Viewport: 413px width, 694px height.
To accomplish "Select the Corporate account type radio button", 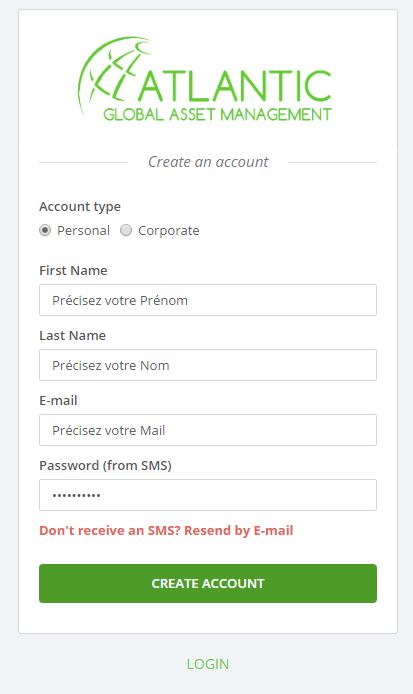I will (x=126, y=231).
